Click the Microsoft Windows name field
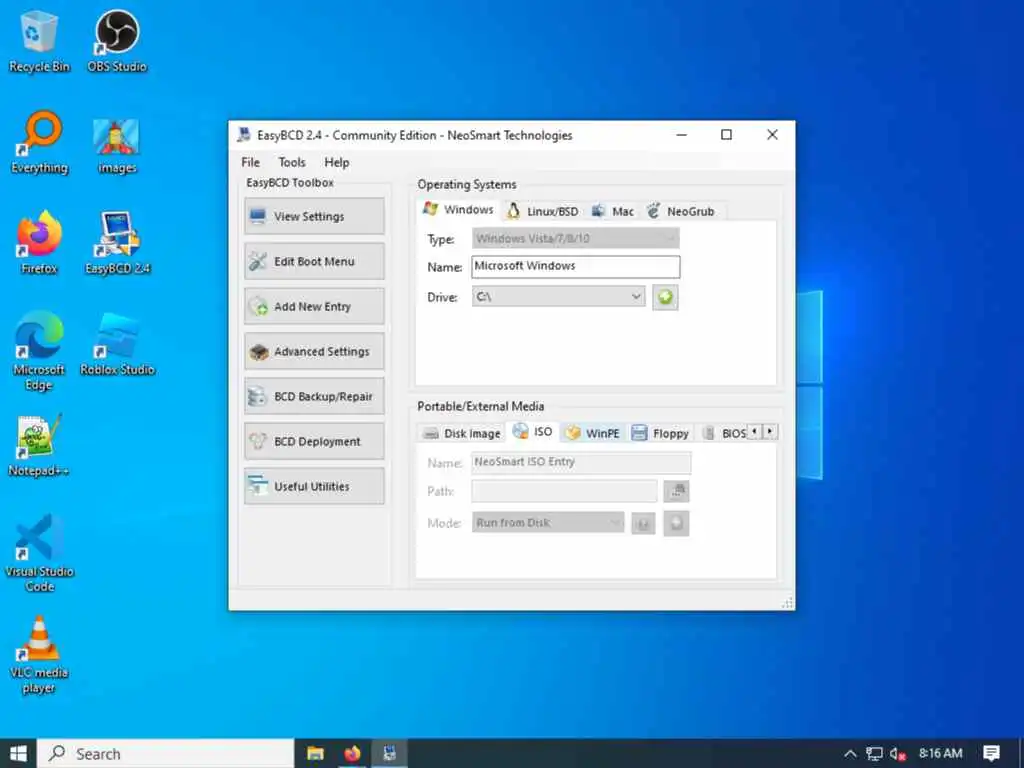Image resolution: width=1024 pixels, height=768 pixels. pos(575,266)
